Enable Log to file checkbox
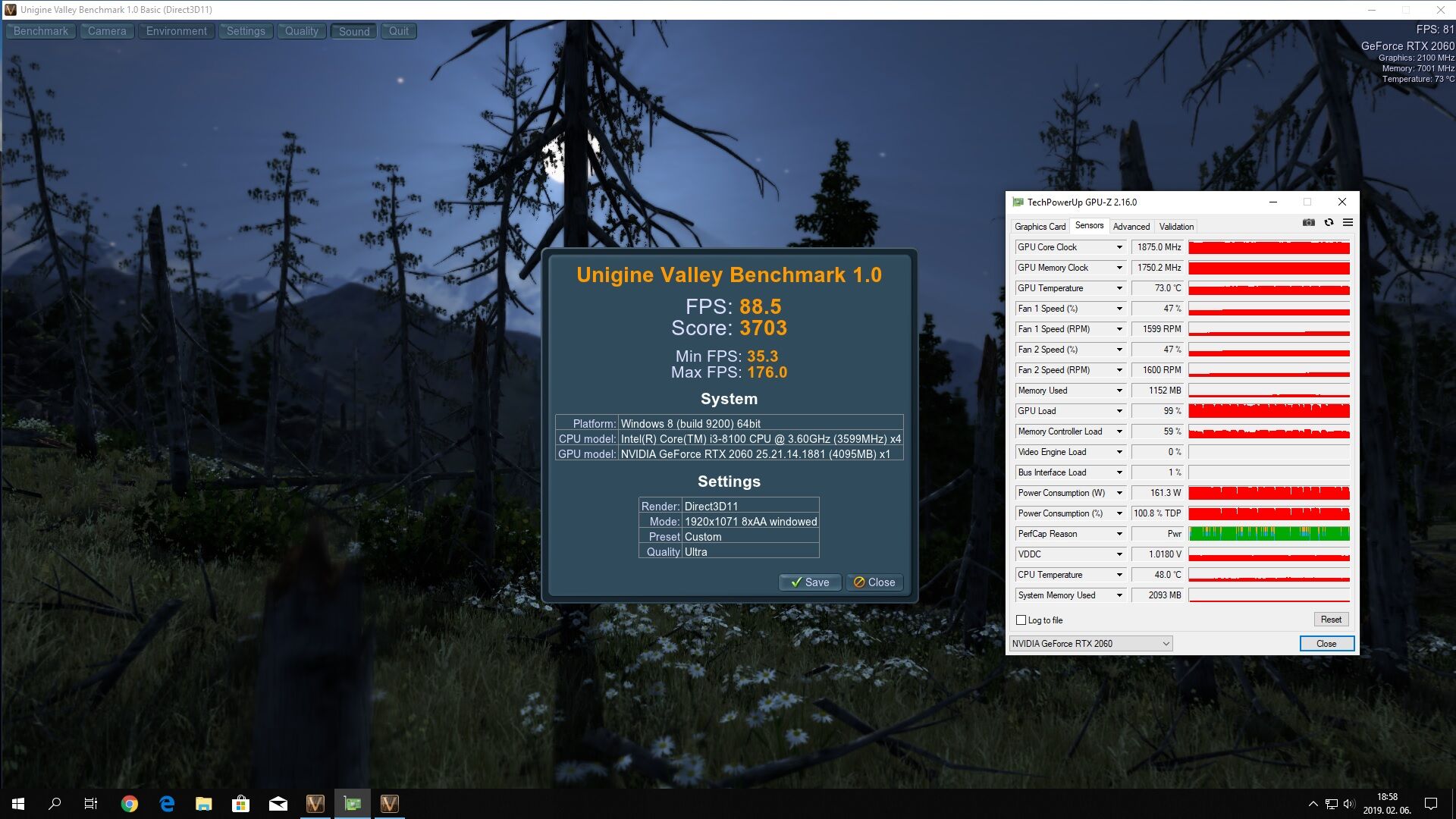 1021,620
